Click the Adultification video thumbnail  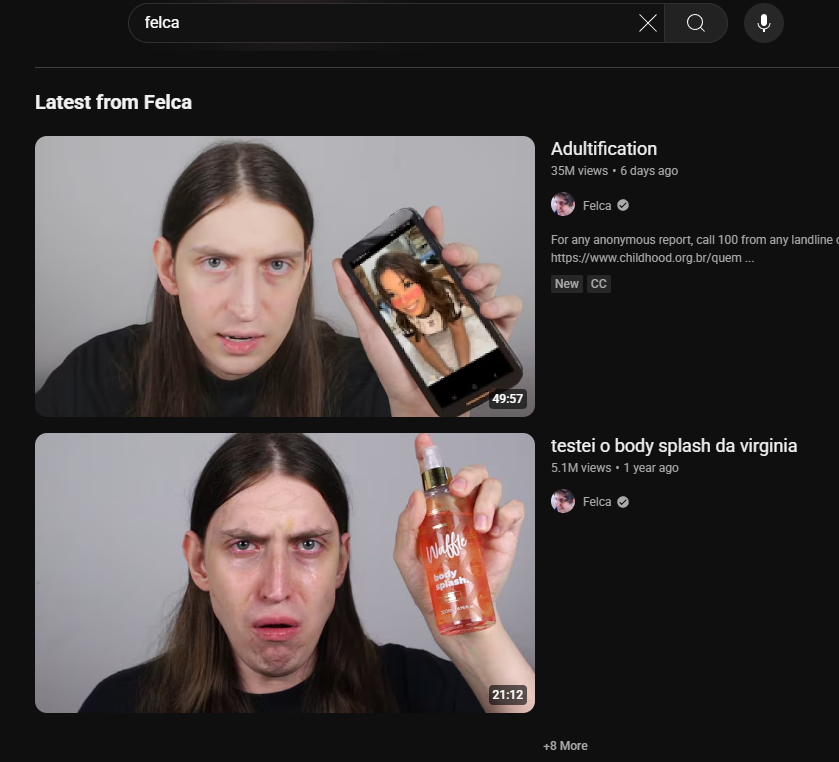pos(285,276)
